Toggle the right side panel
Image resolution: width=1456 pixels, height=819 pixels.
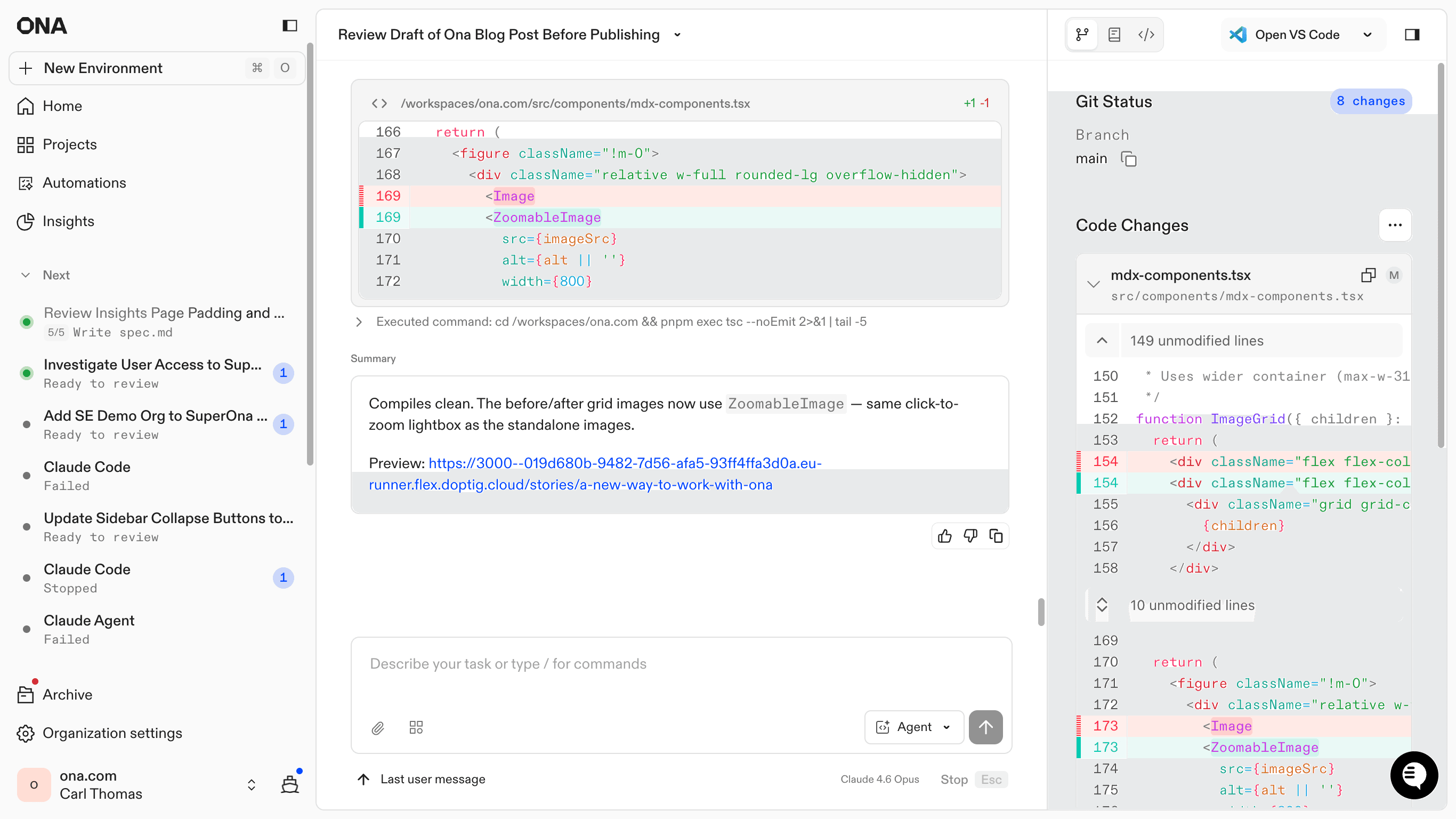click(x=1412, y=35)
